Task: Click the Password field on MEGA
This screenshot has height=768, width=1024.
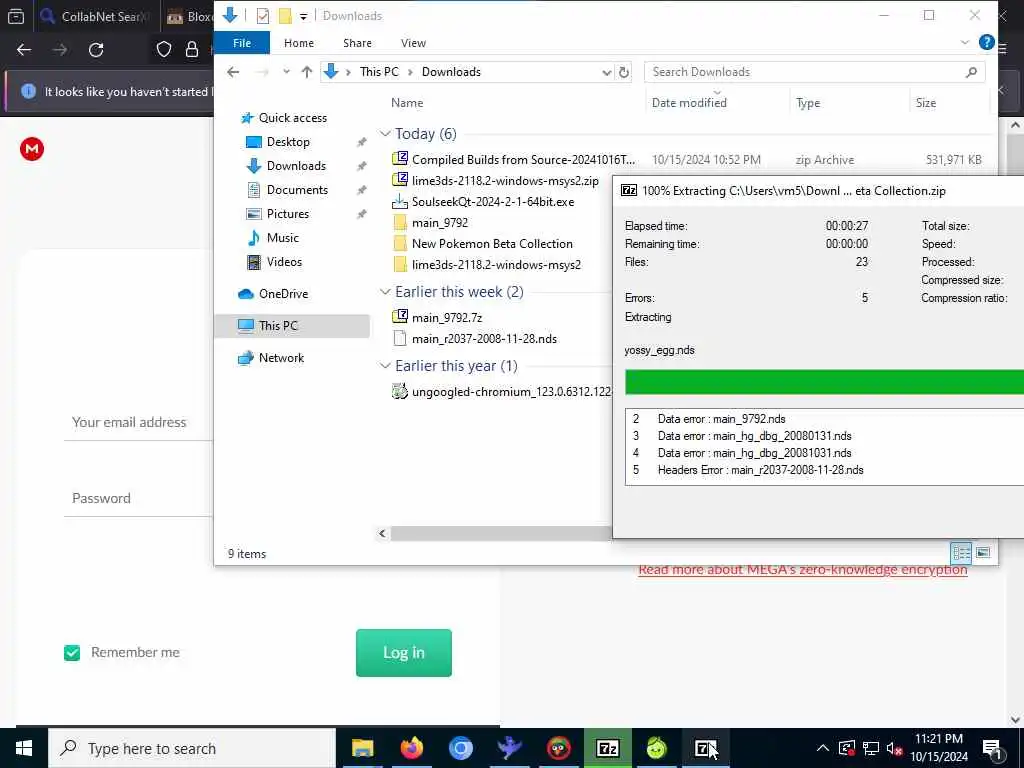Action: [138, 498]
